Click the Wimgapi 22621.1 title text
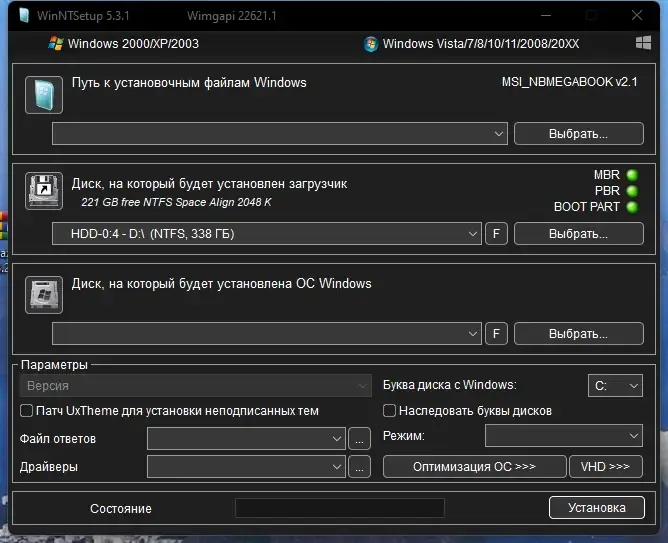The height and width of the screenshot is (543, 668). [x=232, y=16]
